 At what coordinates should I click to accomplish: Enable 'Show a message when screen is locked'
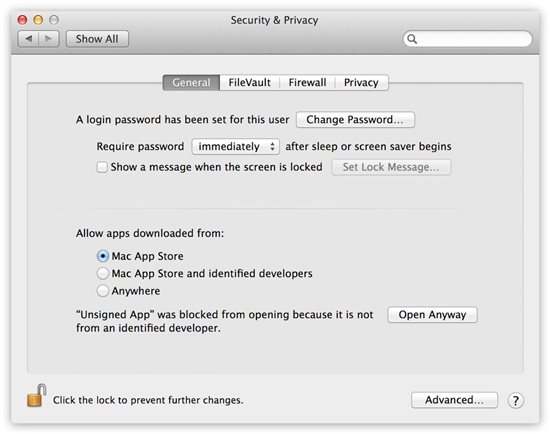pyautogui.click(x=102, y=167)
